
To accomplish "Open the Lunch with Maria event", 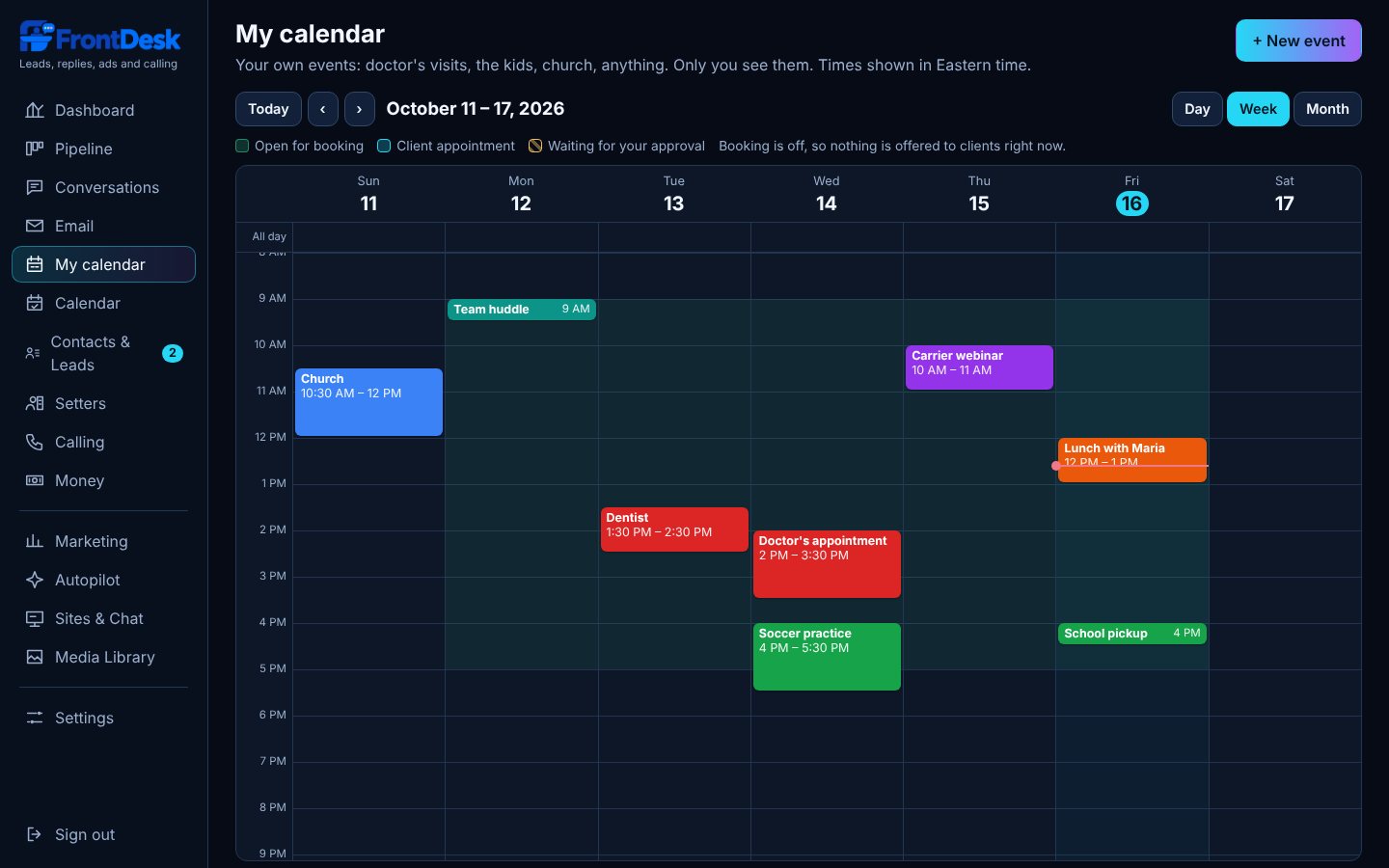I will tap(1132, 460).
